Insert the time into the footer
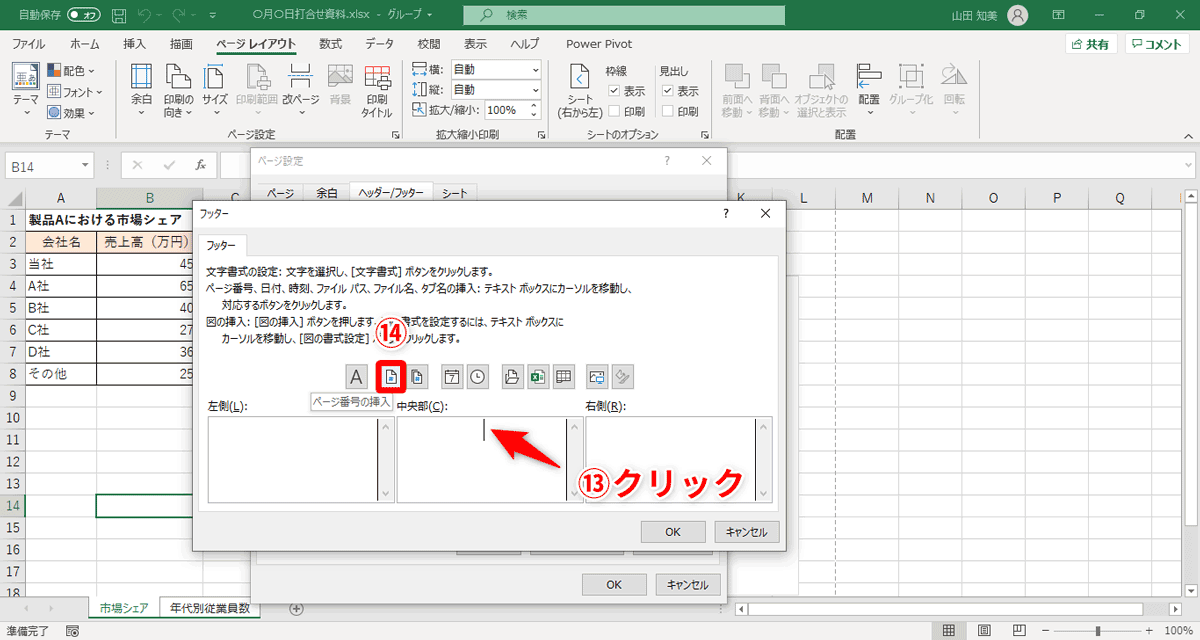 [479, 376]
